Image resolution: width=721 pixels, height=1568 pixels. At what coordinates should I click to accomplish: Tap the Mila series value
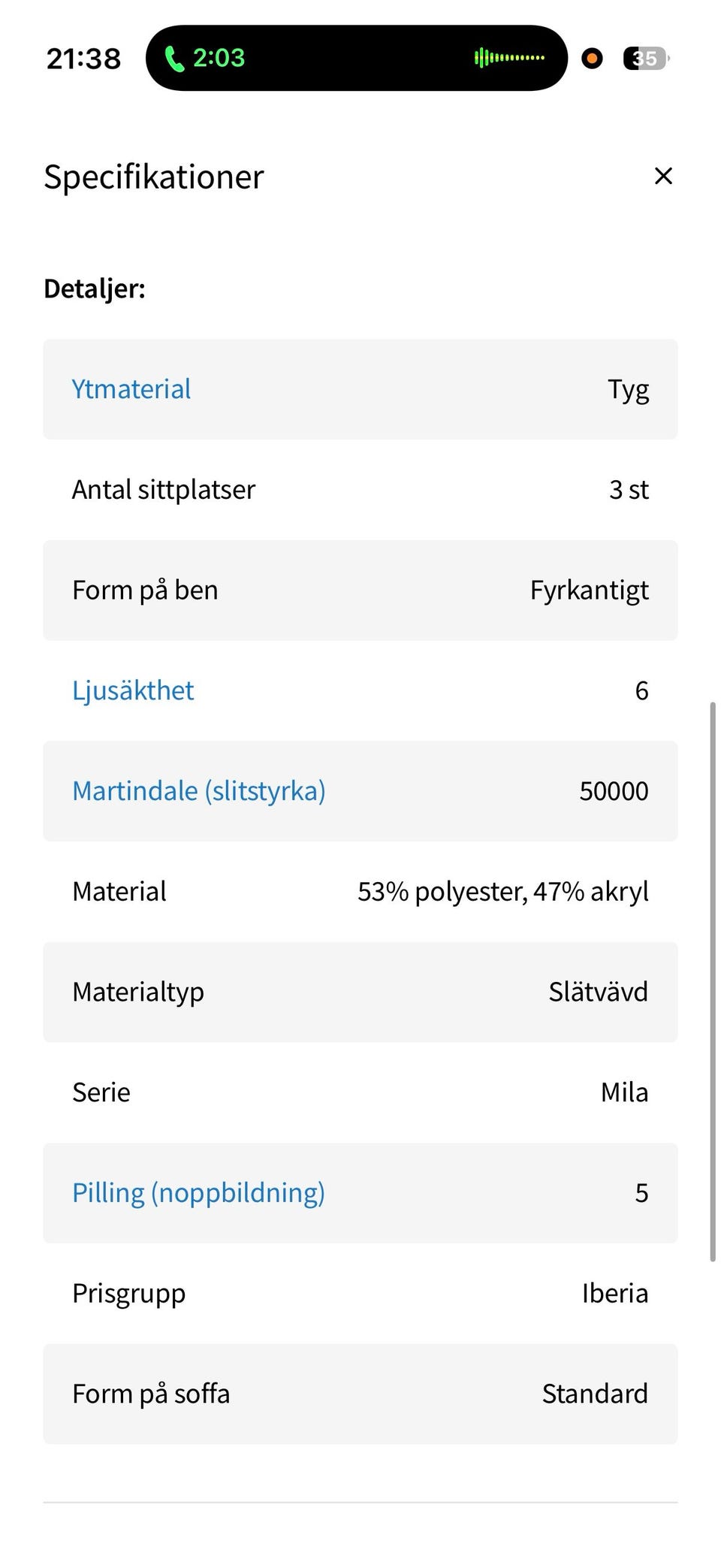pos(624,1092)
